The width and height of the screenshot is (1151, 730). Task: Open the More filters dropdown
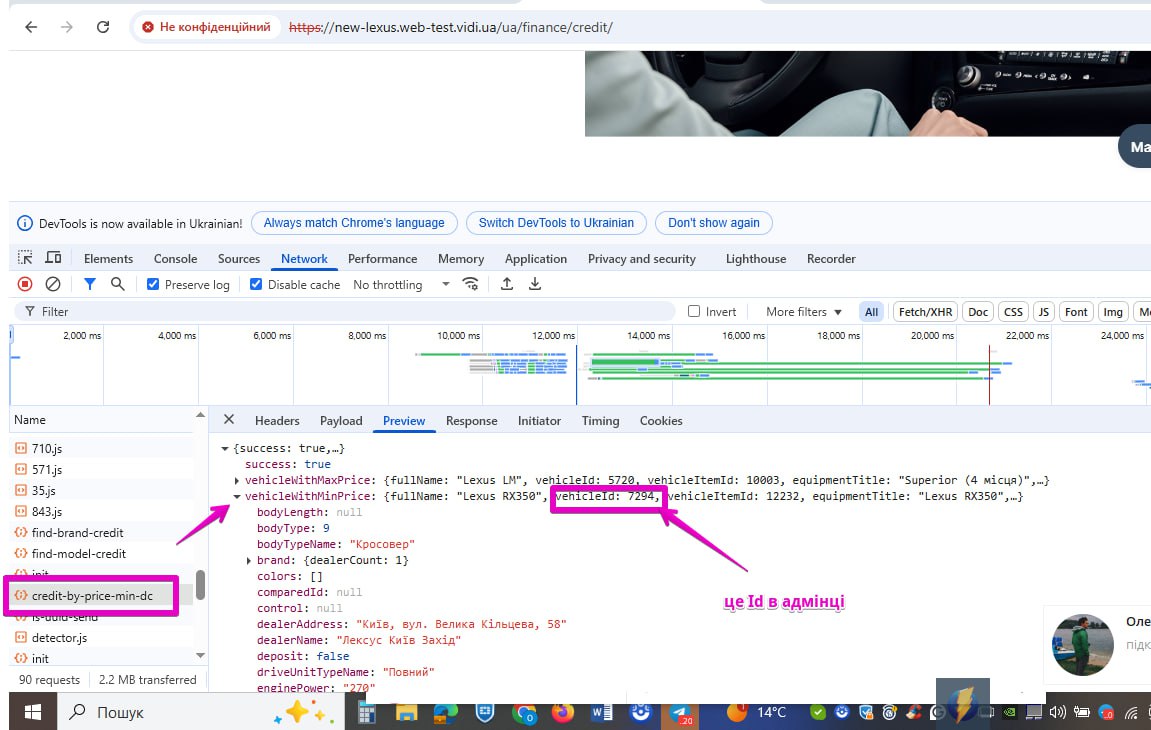[804, 312]
